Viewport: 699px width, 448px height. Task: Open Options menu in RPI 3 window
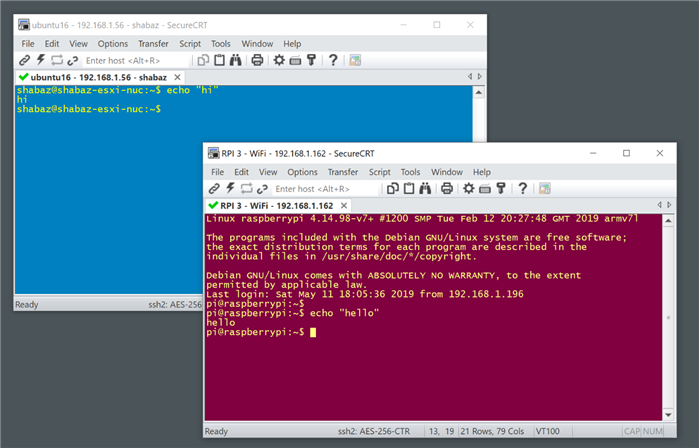click(302, 172)
